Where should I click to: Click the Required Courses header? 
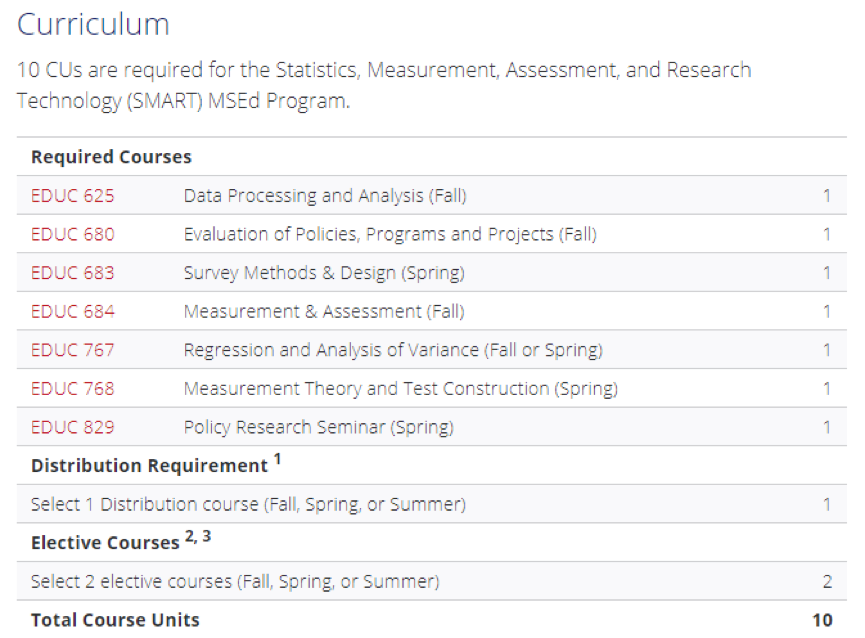(111, 157)
